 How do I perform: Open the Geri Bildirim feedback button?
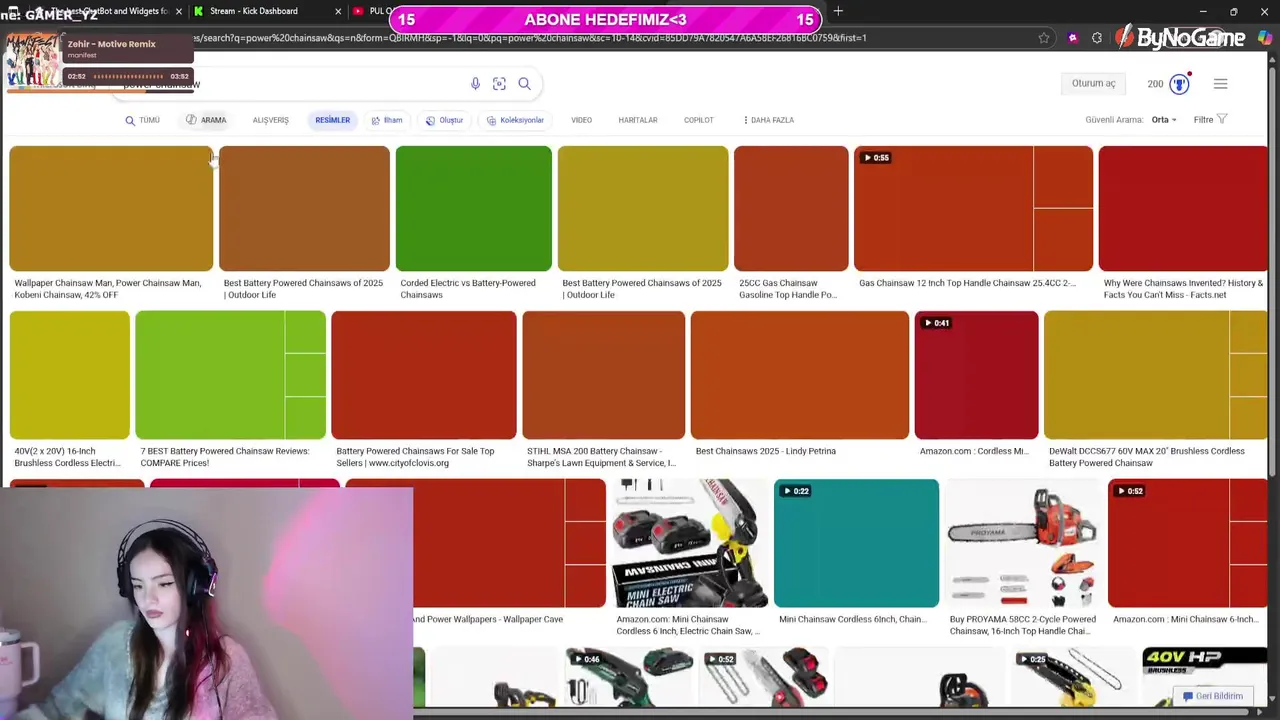1212,696
